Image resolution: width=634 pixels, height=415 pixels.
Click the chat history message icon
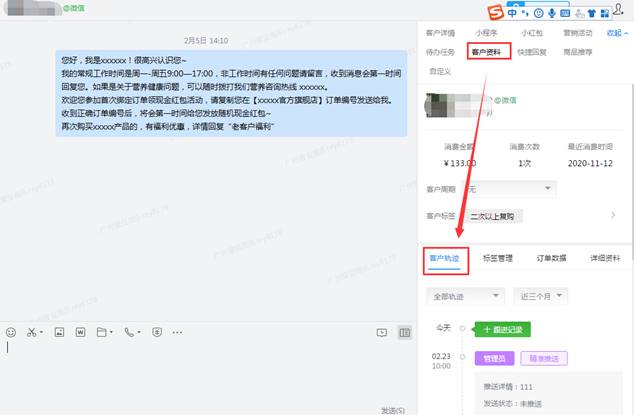[381, 332]
